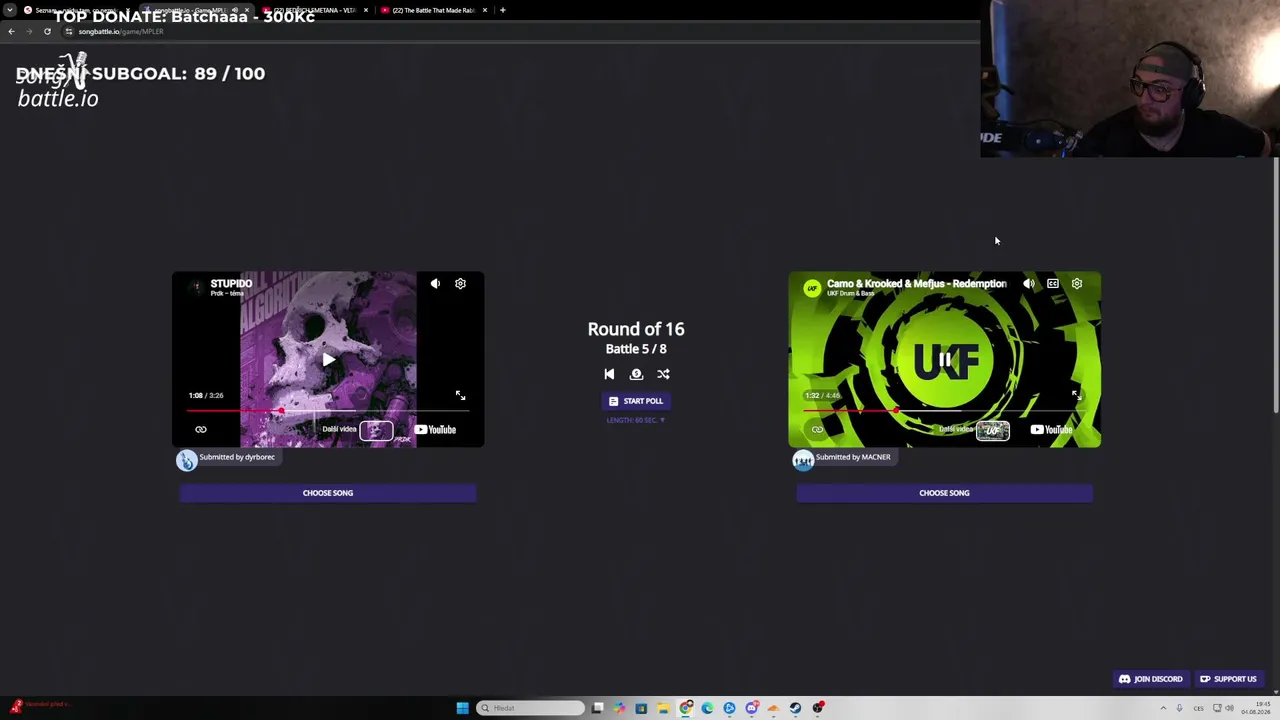Open File Explorer from the taskbar

click(663, 708)
